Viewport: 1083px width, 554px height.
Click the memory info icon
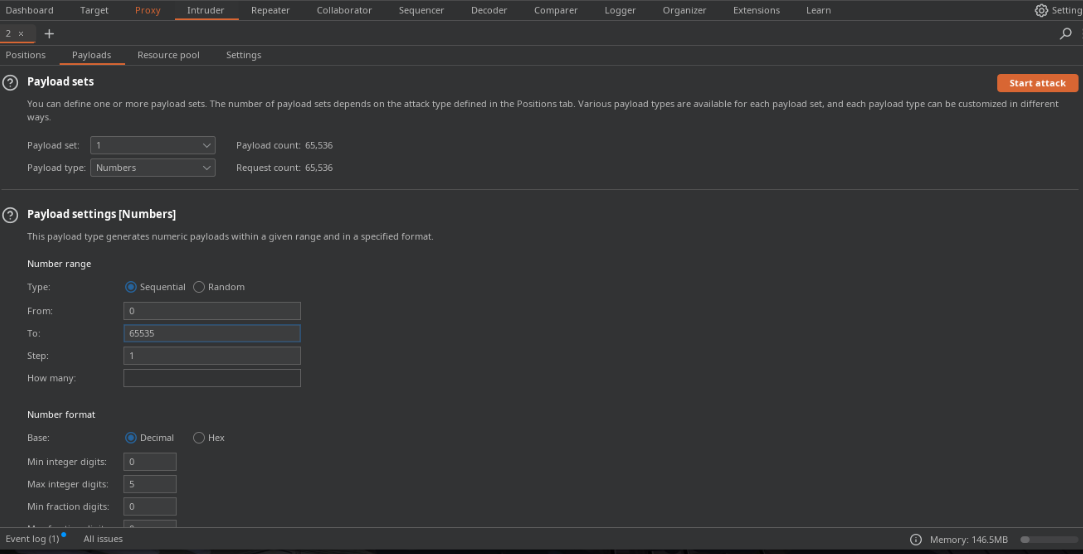pyautogui.click(x=916, y=539)
